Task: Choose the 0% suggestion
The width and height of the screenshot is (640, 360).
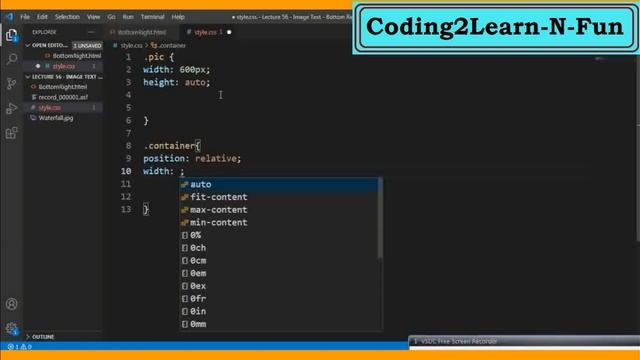Action: click(279, 235)
